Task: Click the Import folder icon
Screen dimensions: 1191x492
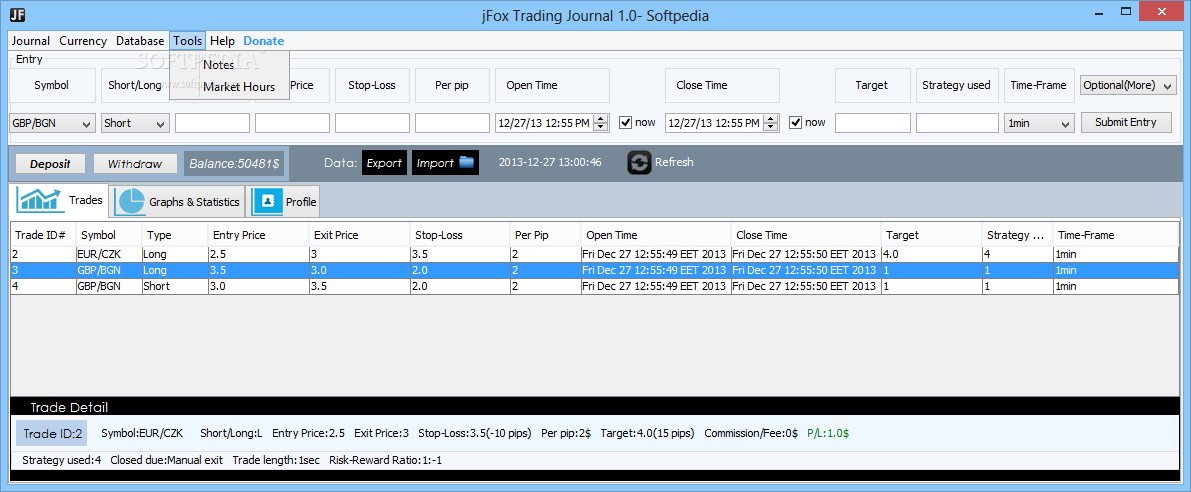Action: [466, 162]
